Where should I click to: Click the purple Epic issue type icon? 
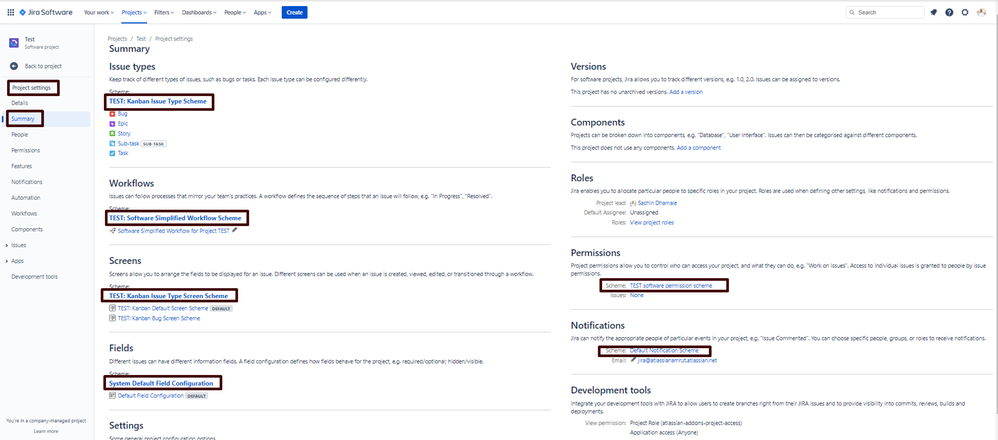pos(112,124)
